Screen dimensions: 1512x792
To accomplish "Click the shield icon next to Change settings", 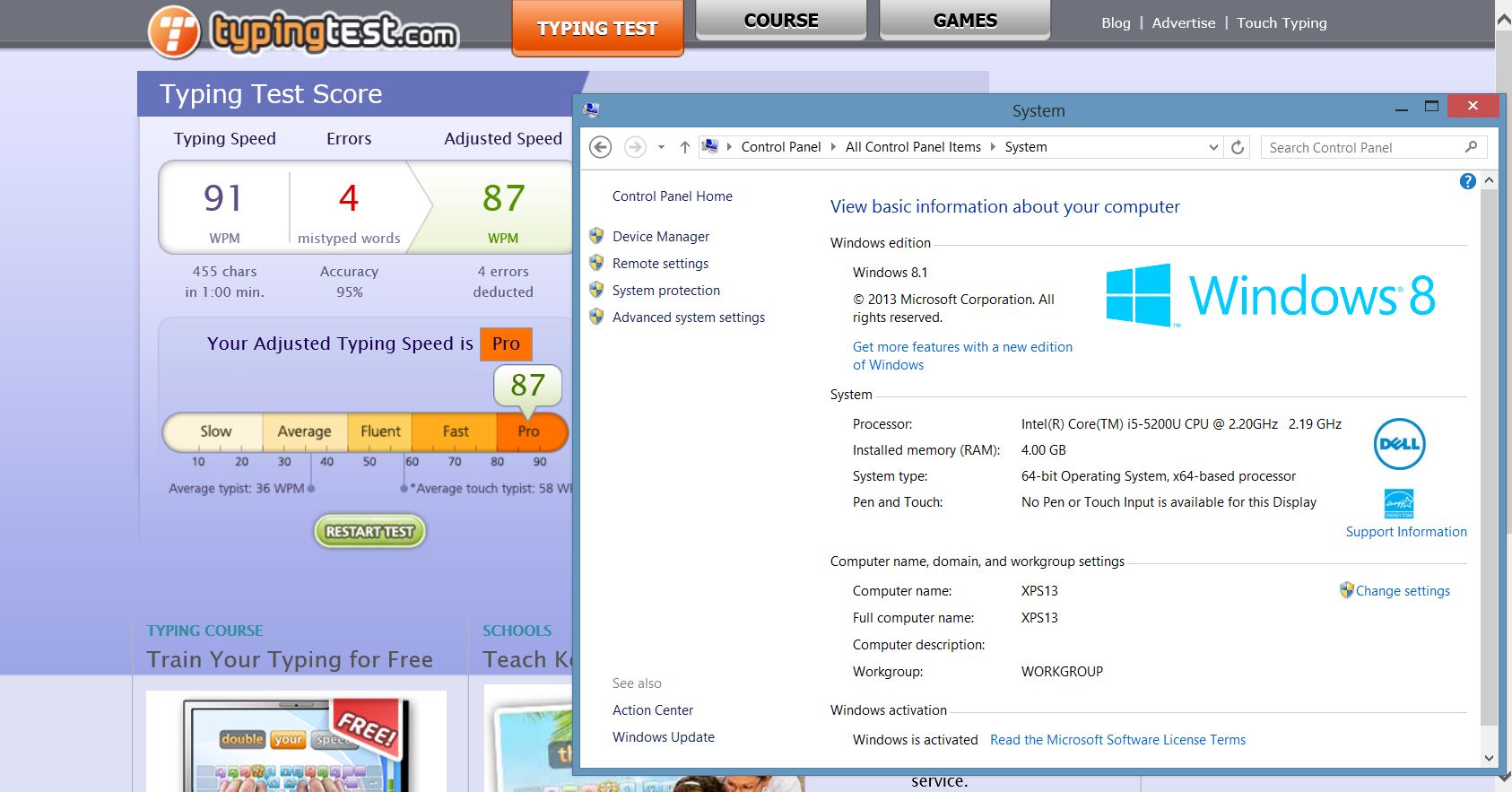I will pos(1346,590).
